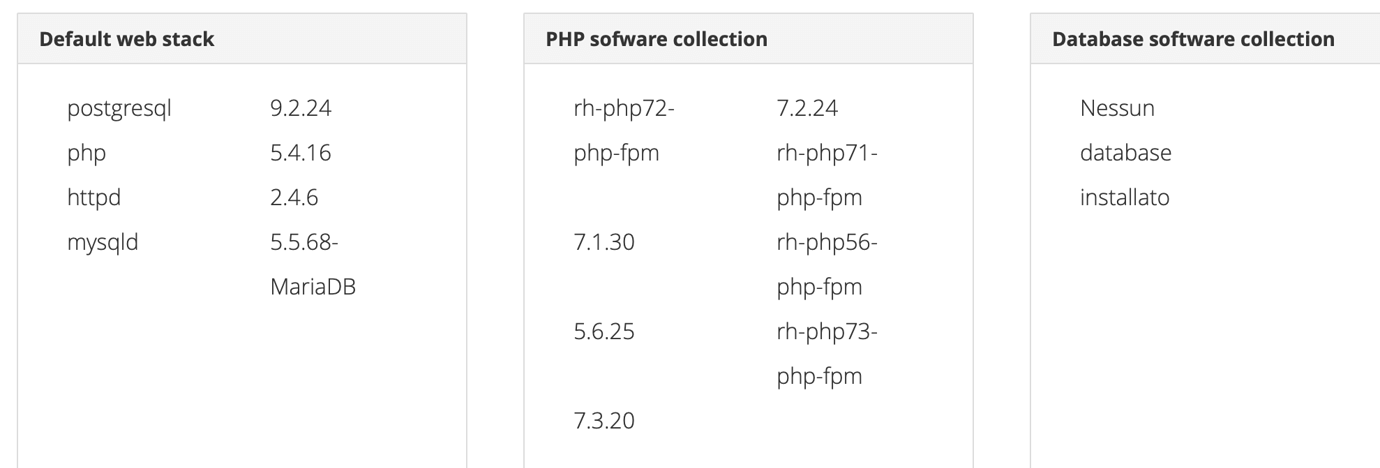
Task: Click version 7.3.20 text
Action: coord(604,421)
